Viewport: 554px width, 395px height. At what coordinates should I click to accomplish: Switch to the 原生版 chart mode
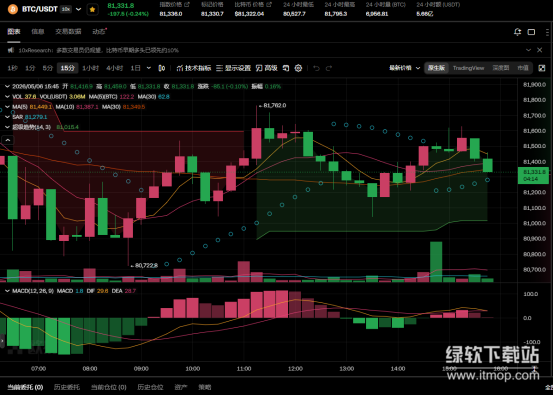click(x=436, y=68)
